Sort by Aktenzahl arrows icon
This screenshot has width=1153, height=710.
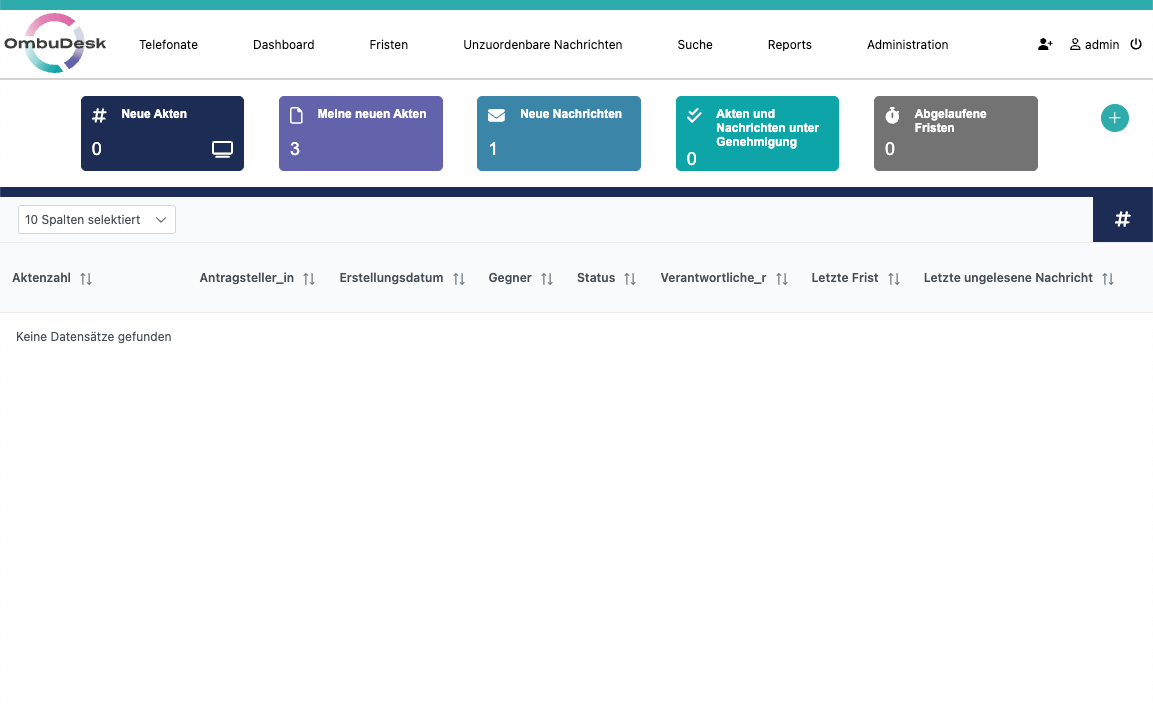click(86, 279)
